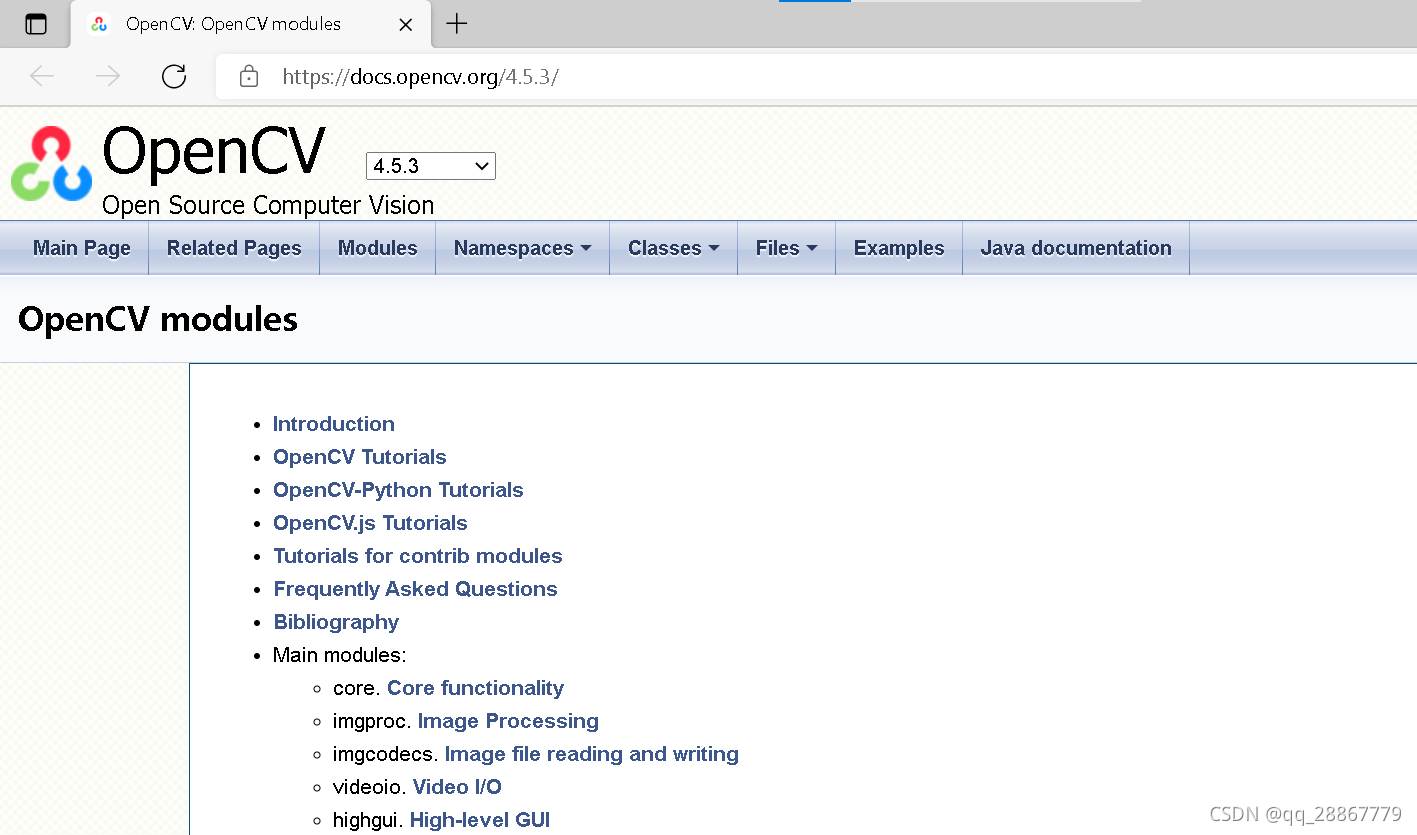1417x835 pixels.
Task: Open the Main Page menu item
Action: 82,248
